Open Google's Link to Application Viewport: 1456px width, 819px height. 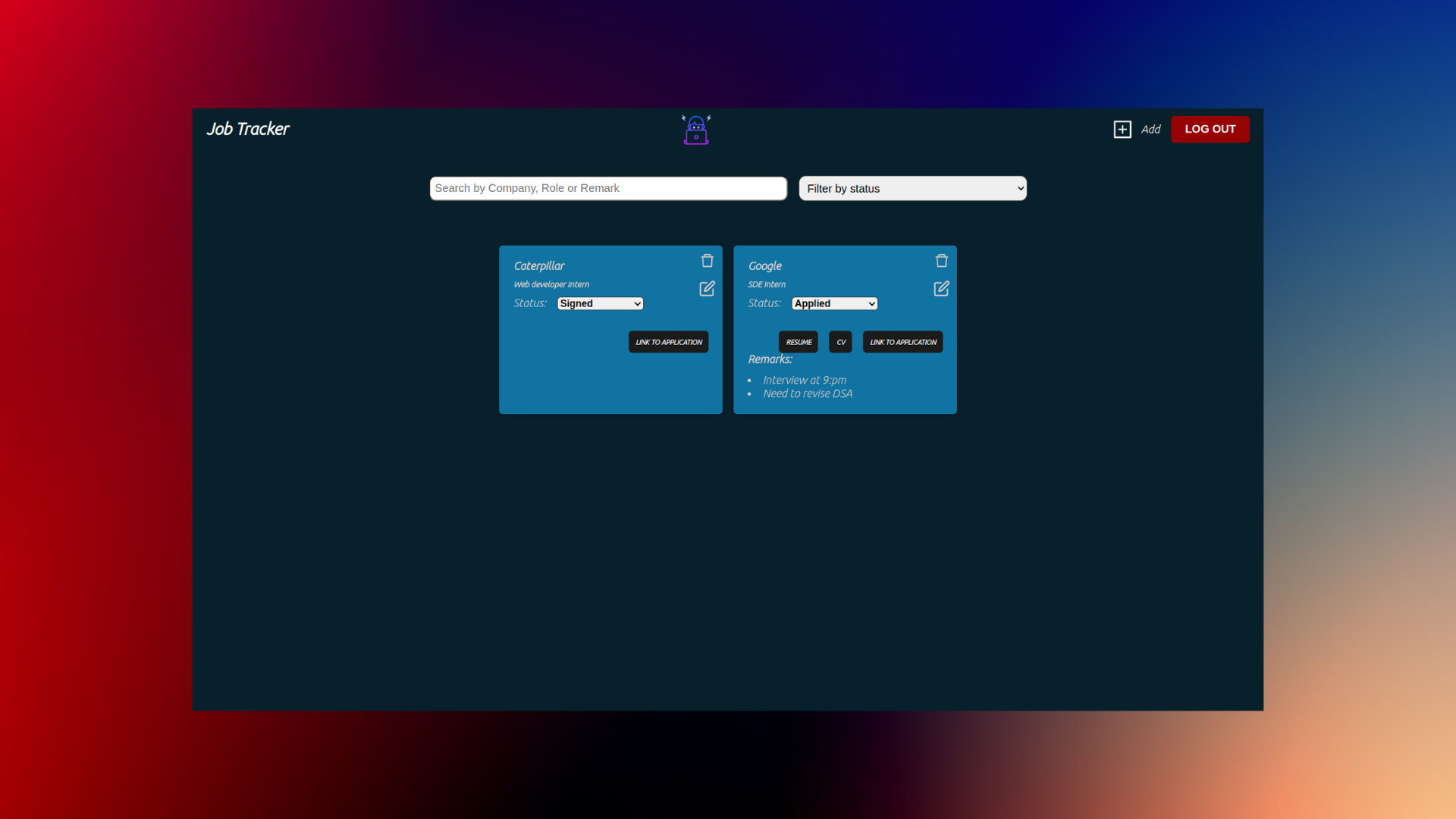902,342
